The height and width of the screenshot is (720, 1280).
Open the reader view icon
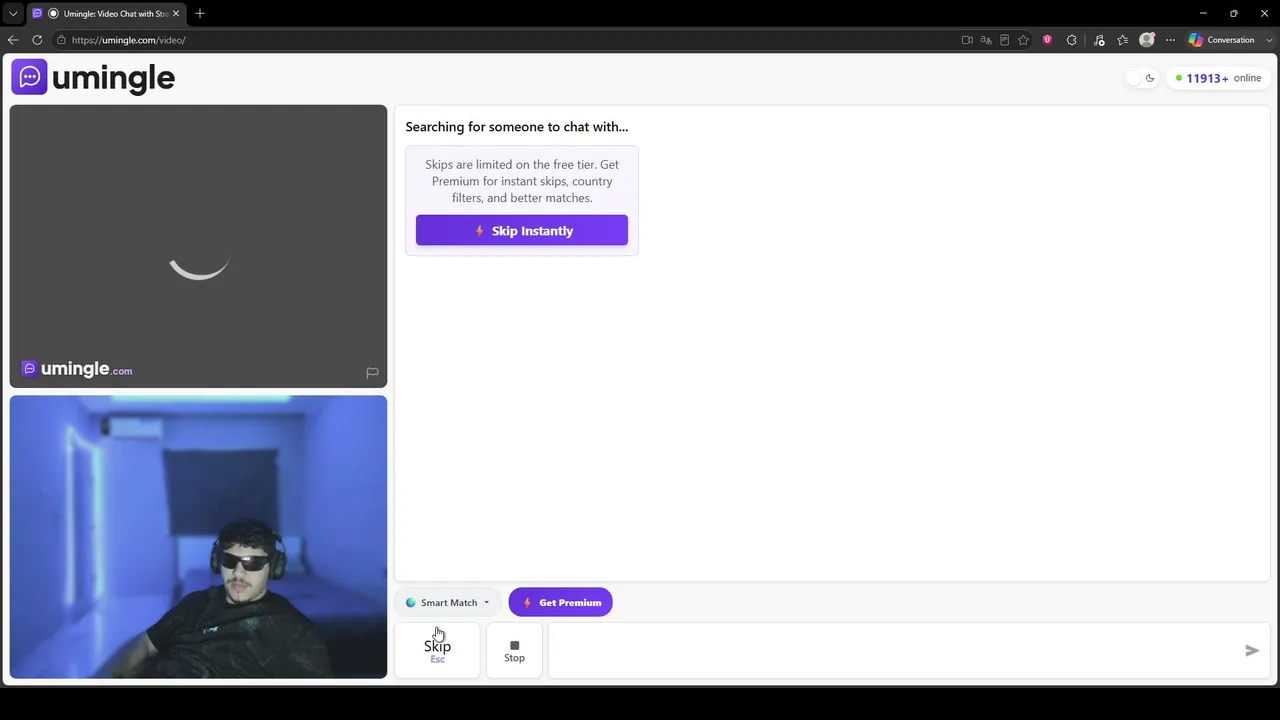point(1005,40)
